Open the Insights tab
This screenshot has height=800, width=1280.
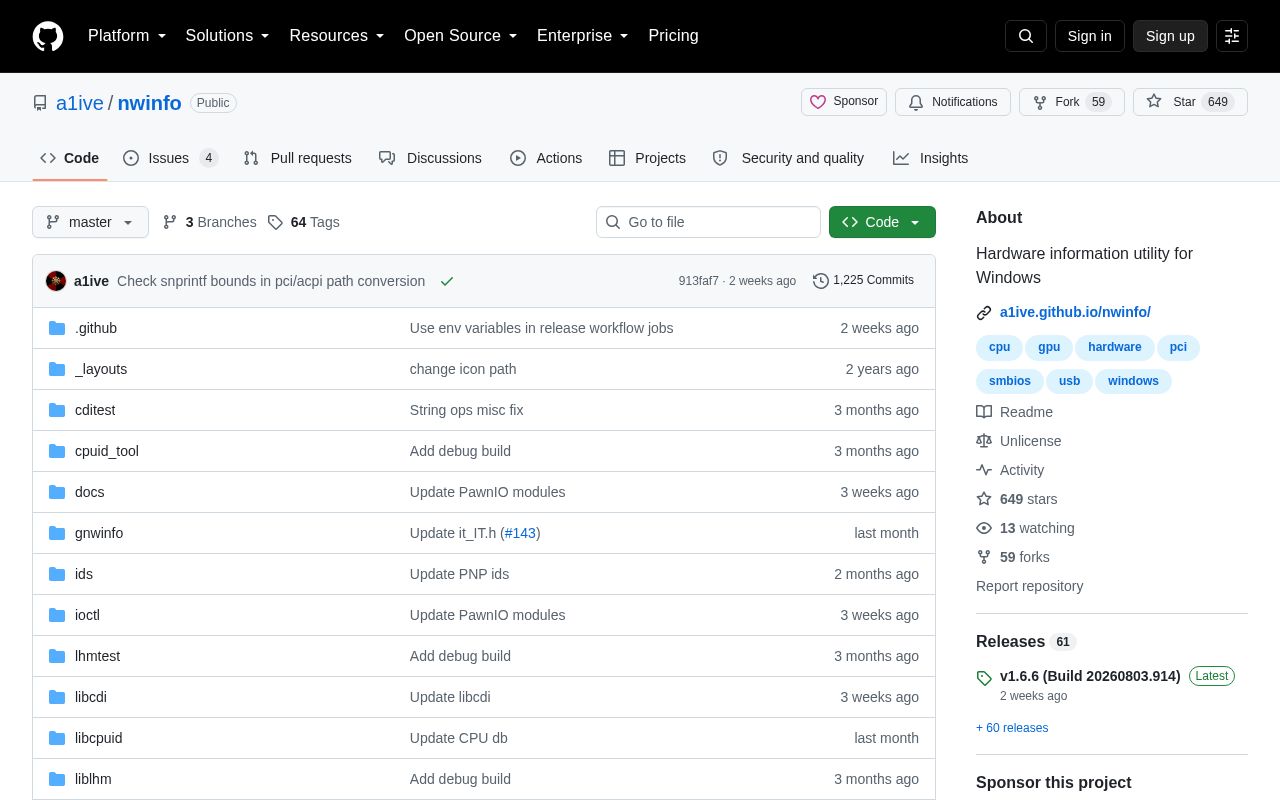point(930,158)
